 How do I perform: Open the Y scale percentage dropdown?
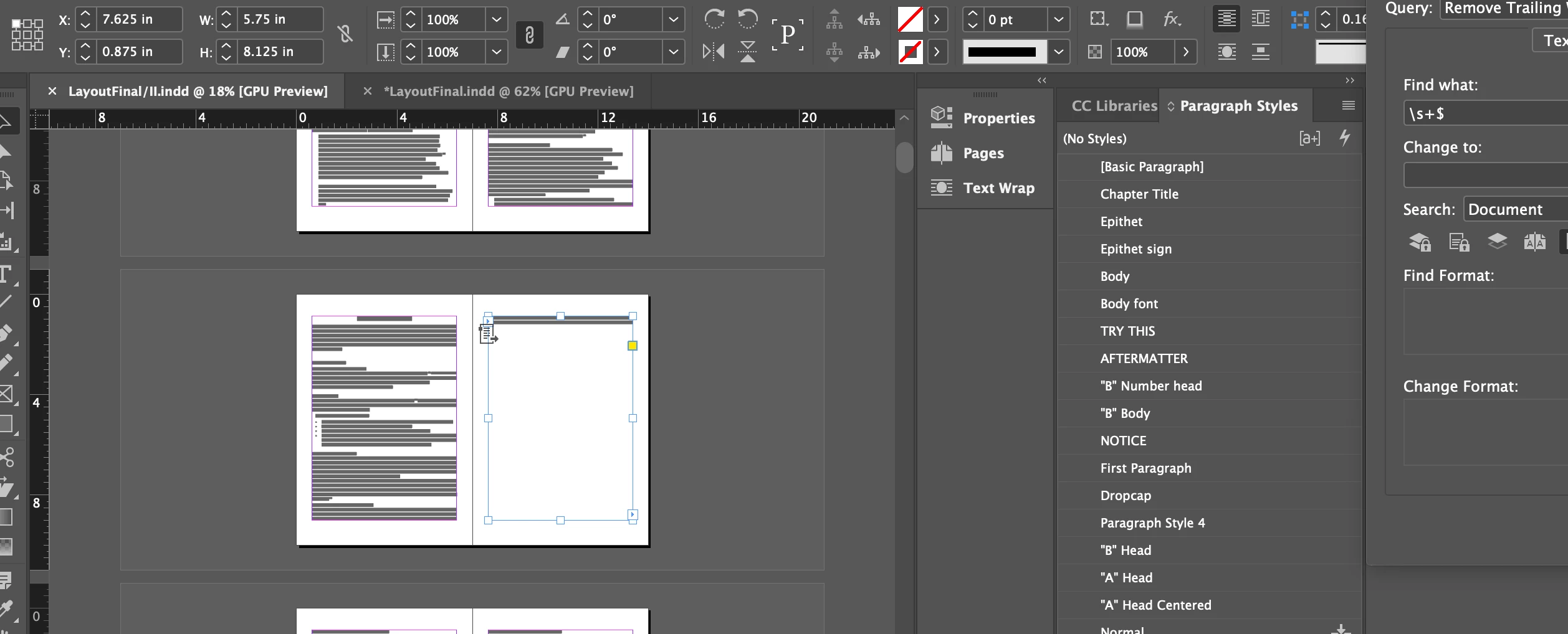pyautogui.click(x=496, y=52)
